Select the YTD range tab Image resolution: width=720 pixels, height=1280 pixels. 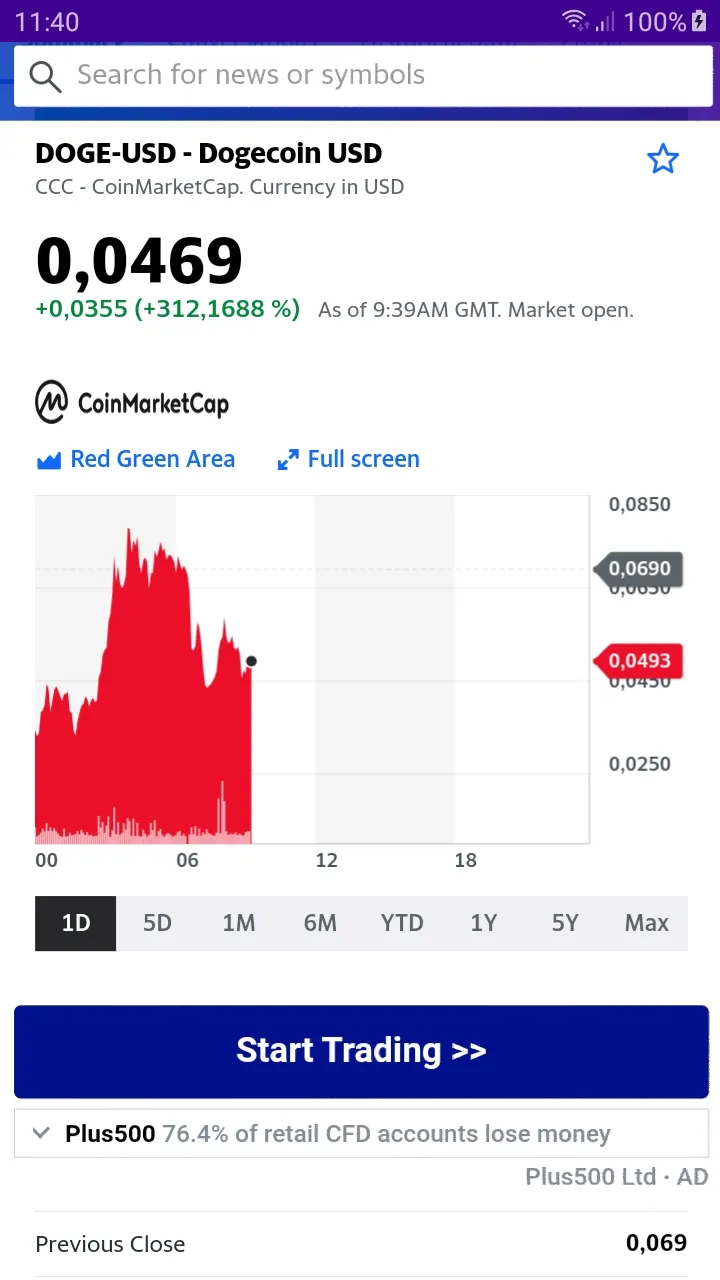[402, 923]
